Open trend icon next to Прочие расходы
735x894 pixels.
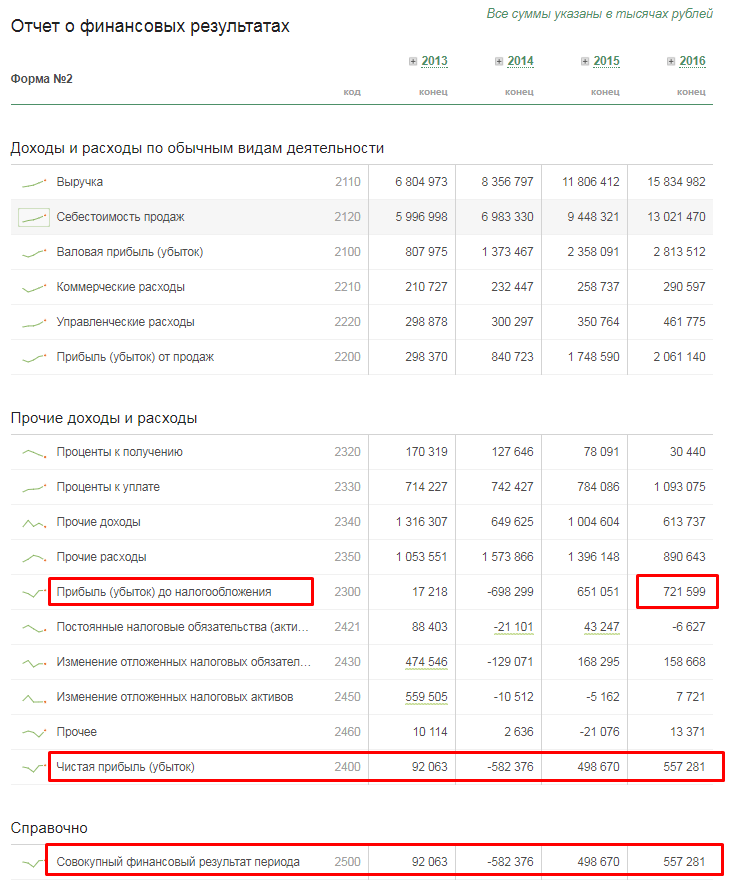click(x=34, y=558)
